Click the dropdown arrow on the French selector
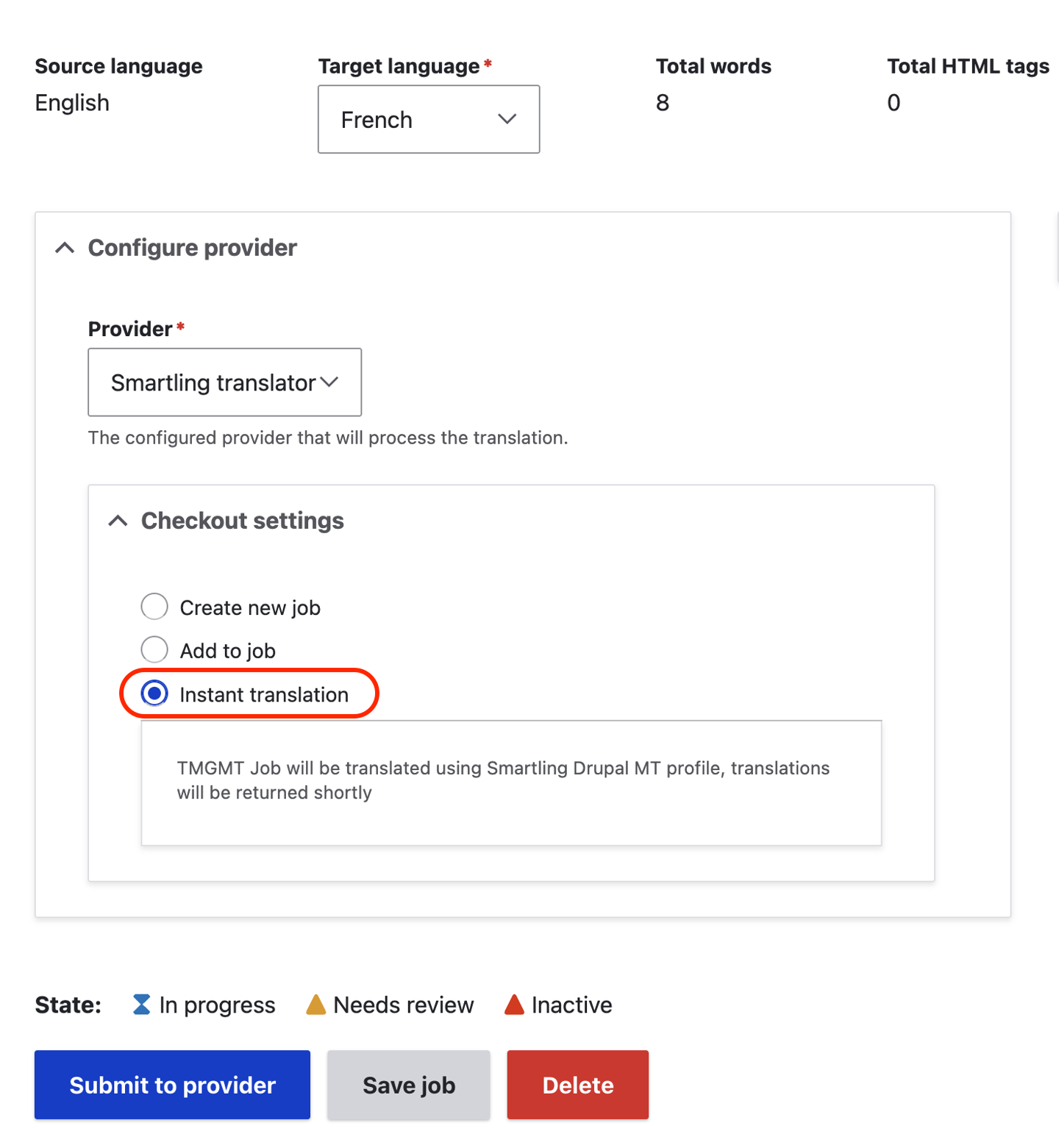Viewport: 1059px width, 1148px height. click(507, 119)
